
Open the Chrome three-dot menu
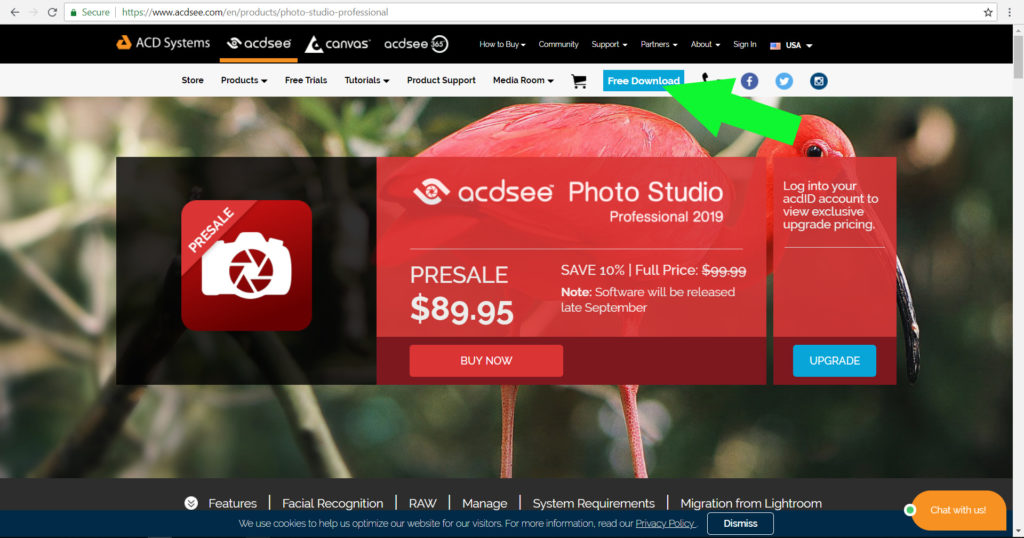(1009, 12)
